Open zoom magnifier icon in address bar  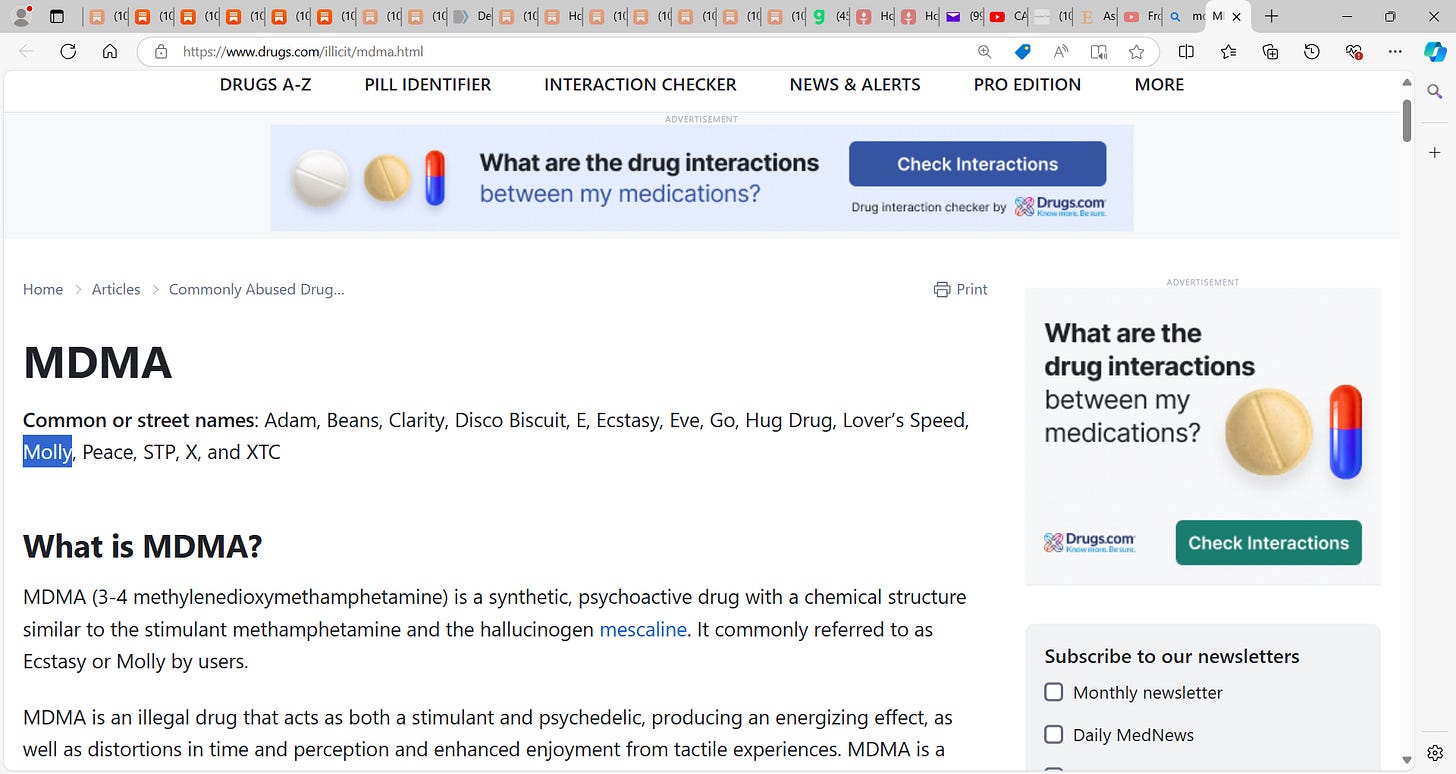pyautogui.click(x=985, y=52)
